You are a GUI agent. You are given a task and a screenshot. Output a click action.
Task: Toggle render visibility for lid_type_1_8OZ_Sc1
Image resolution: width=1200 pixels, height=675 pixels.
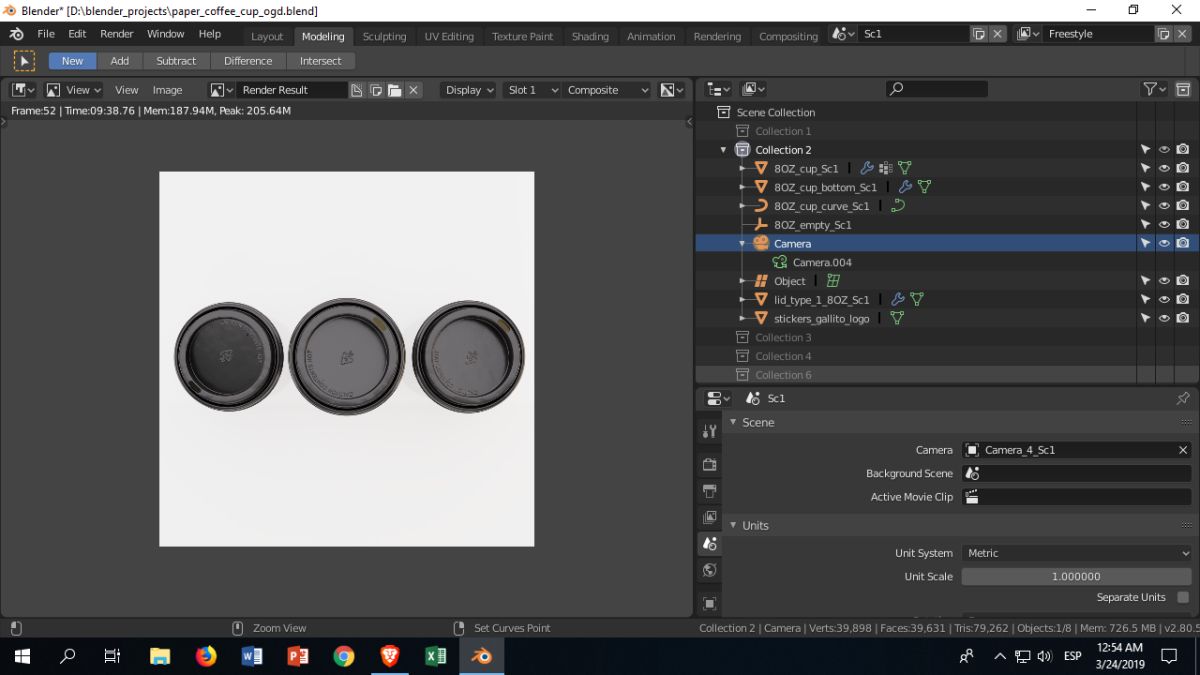pyautogui.click(x=1183, y=300)
